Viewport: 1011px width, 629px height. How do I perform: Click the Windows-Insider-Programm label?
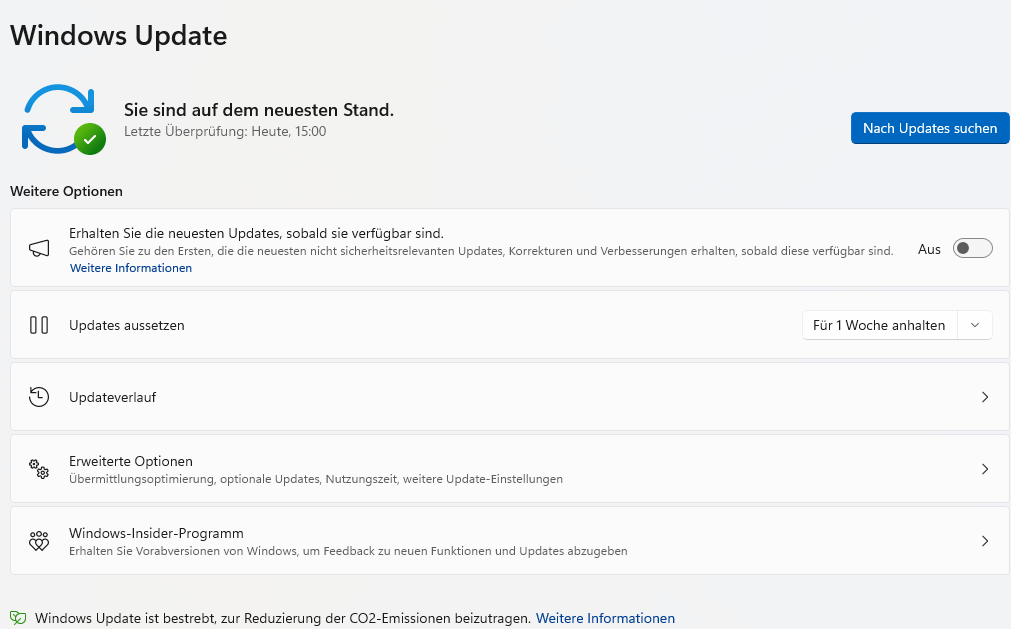click(x=156, y=534)
